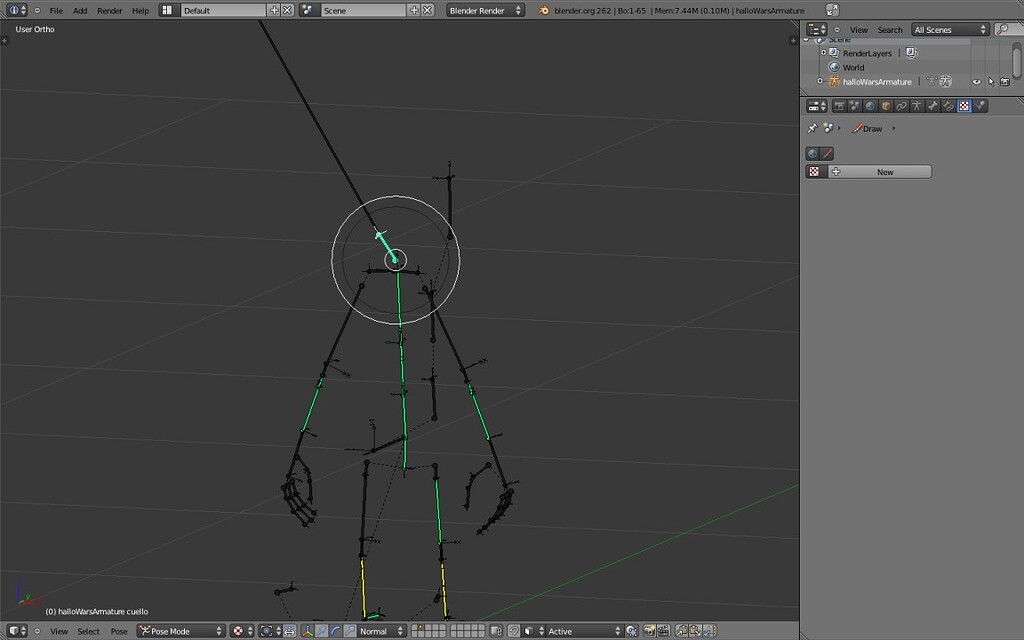Select halloWarsArmature in the Outliner

876,82
